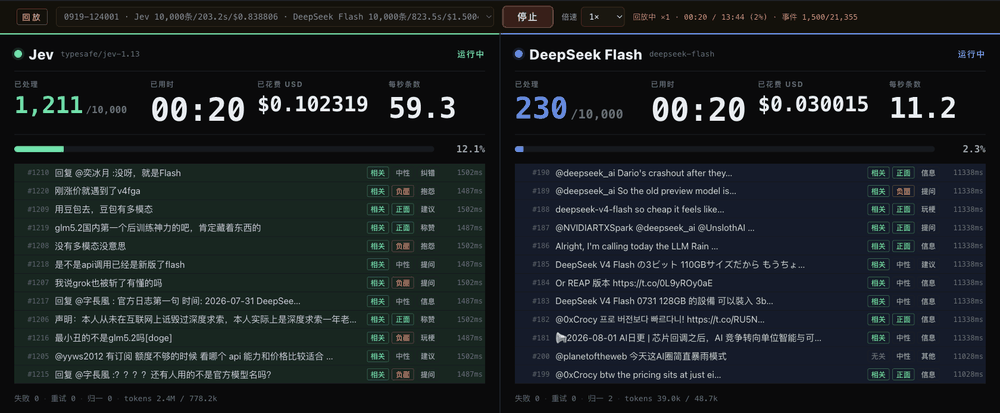Viewport: 1000px width, 413px height.
Task: Select row #1209 用豆包去，豆包有多模态
Action: [249, 210]
